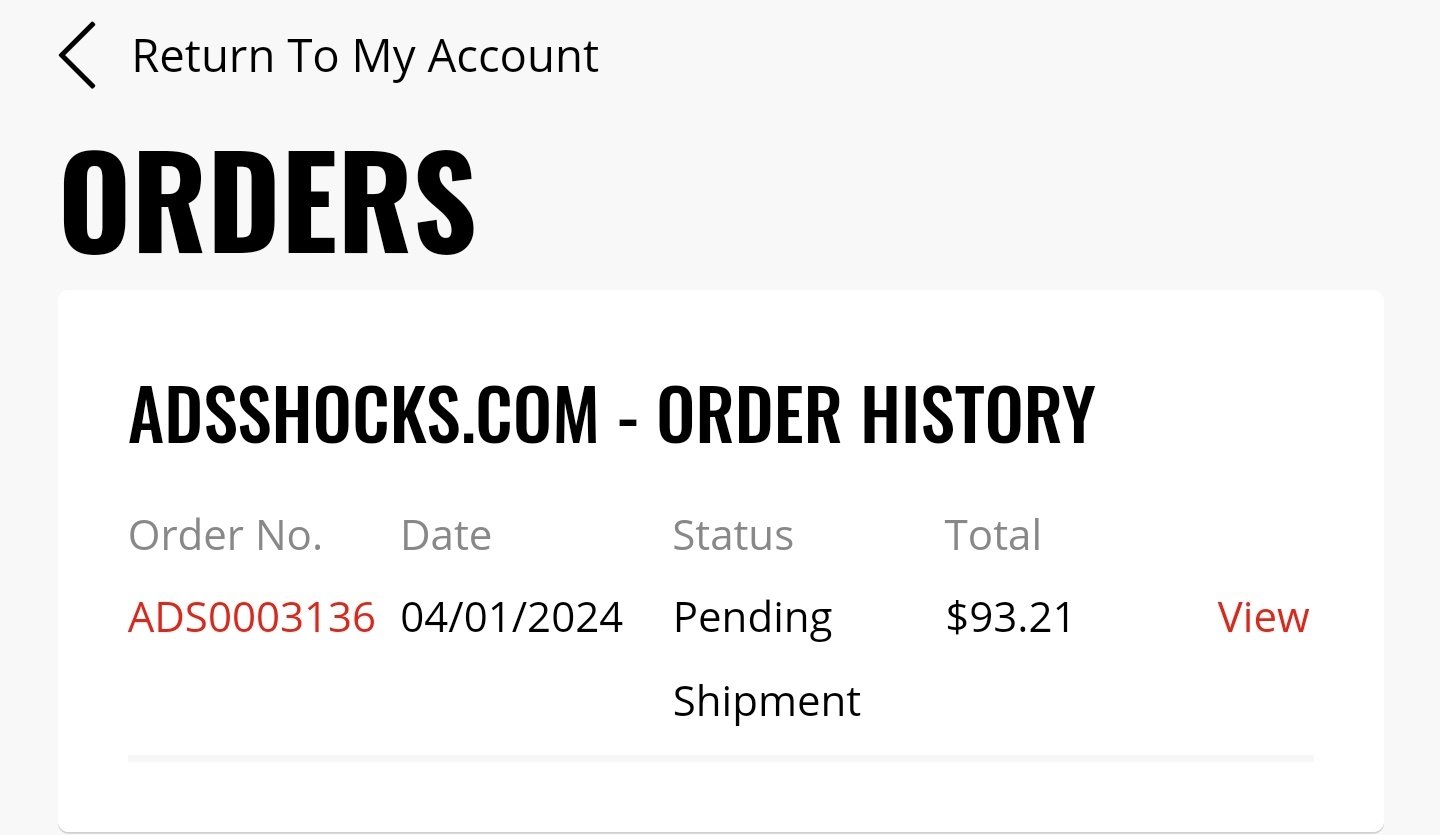The height and width of the screenshot is (835, 1440).
Task: Click the order date 04/01/2024
Action: [512, 617]
